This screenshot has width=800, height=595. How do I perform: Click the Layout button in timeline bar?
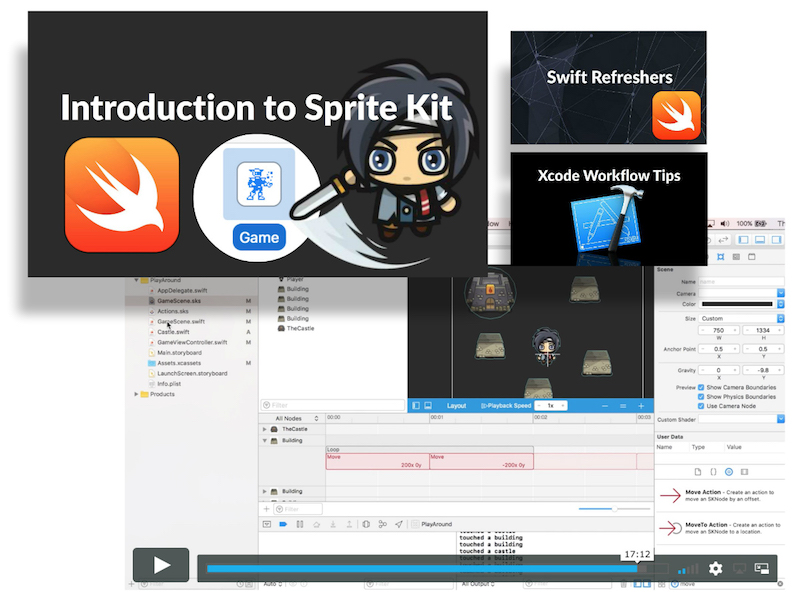[x=456, y=406]
